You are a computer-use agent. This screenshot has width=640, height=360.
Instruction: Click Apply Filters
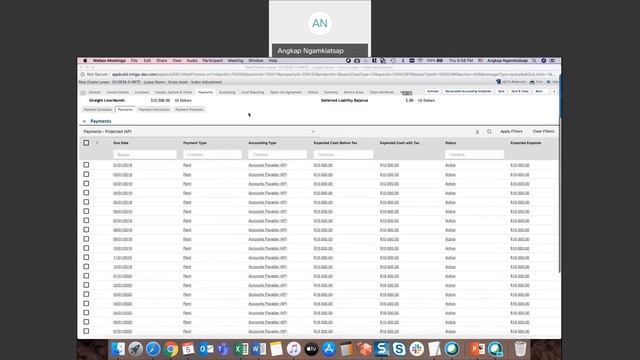[511, 131]
